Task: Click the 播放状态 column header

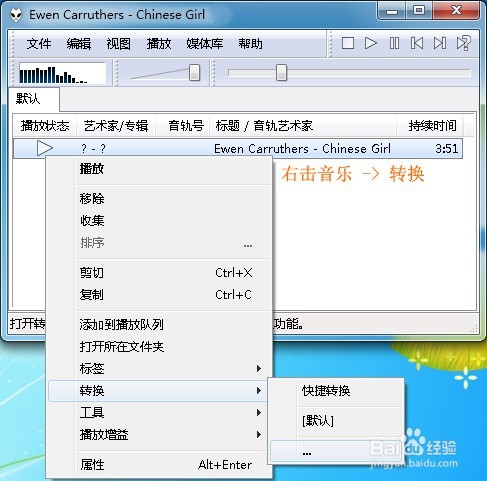Action: (x=45, y=126)
